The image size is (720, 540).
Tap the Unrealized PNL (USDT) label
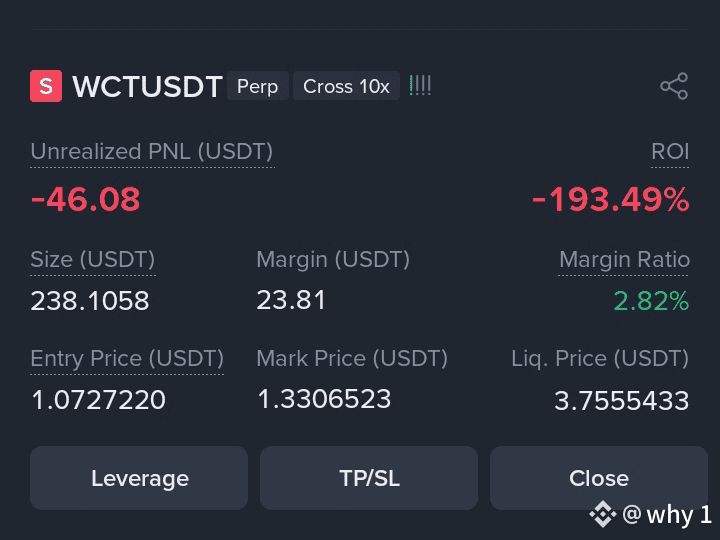152,152
